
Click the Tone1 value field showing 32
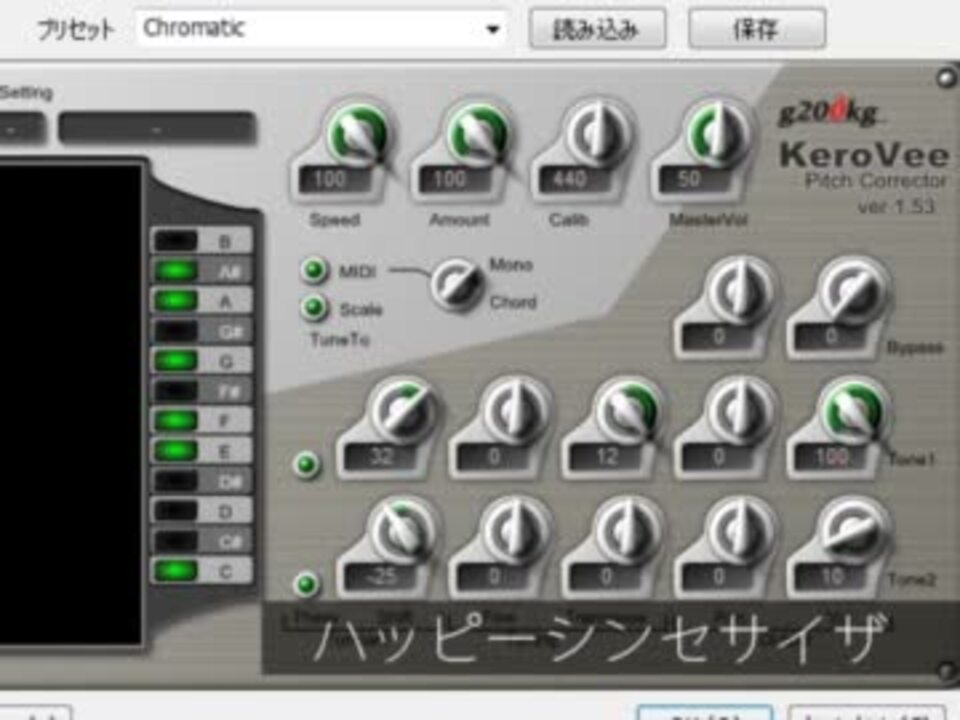[x=380, y=457]
